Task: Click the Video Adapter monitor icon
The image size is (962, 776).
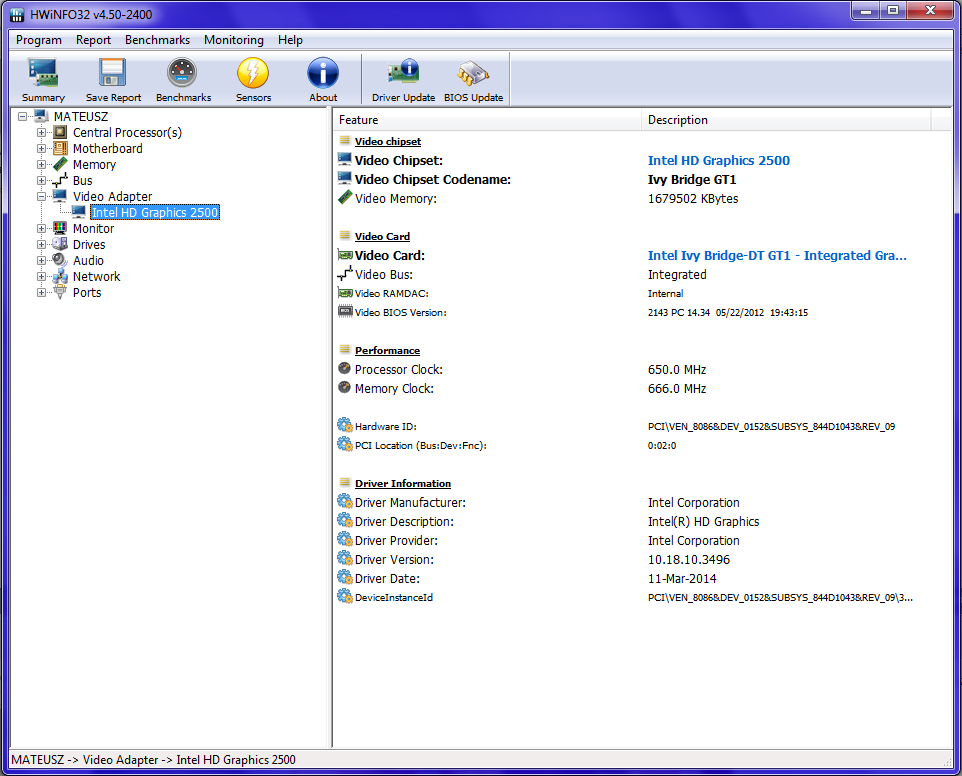Action: click(x=60, y=196)
